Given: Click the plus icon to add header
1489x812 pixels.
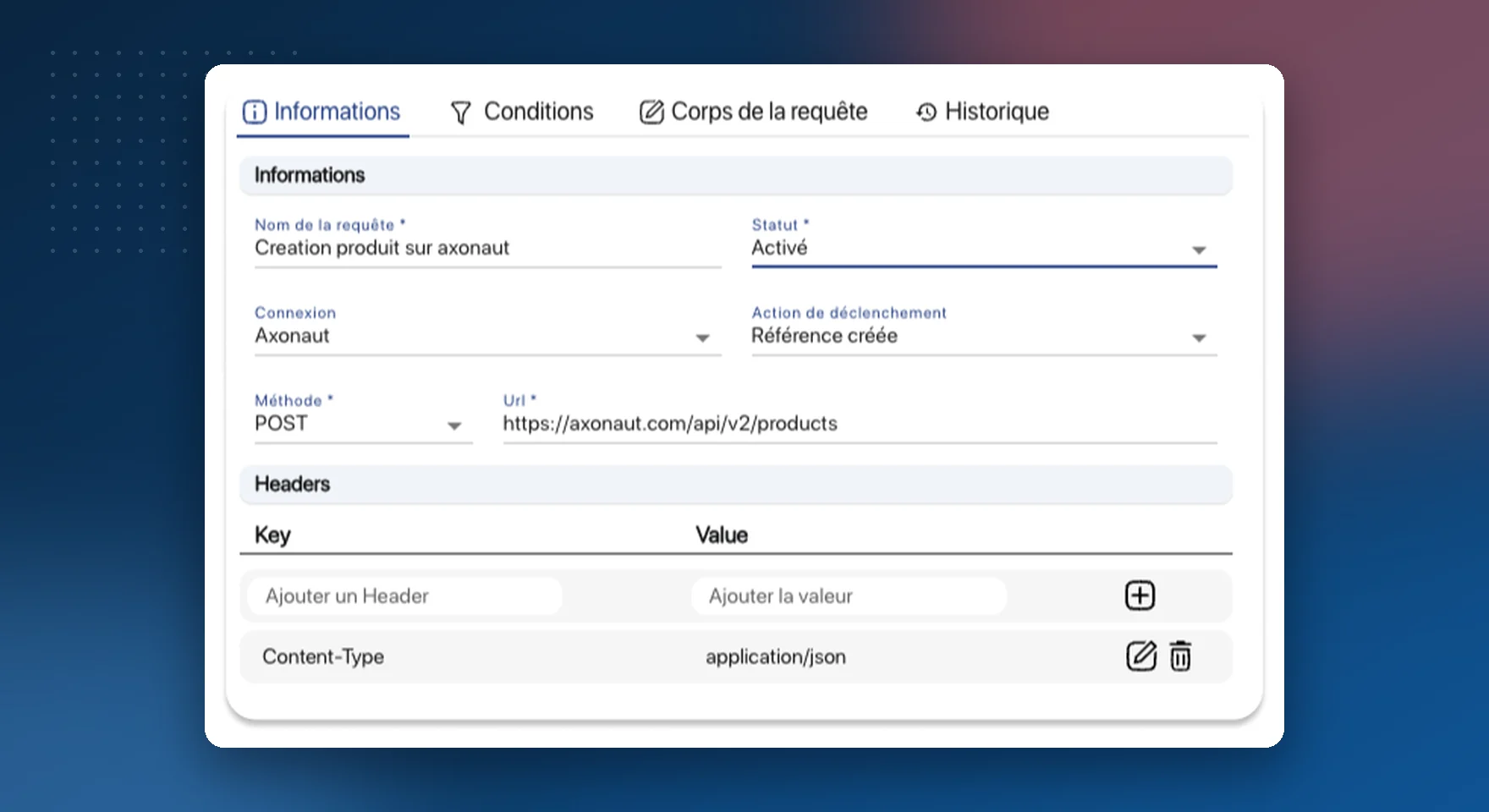Looking at the screenshot, I should [1140, 595].
